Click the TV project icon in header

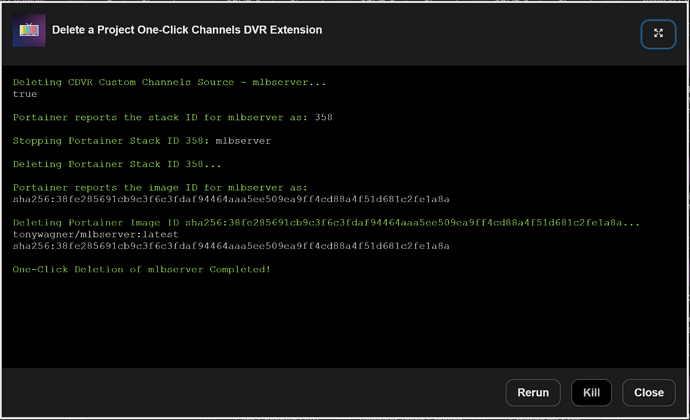29,30
